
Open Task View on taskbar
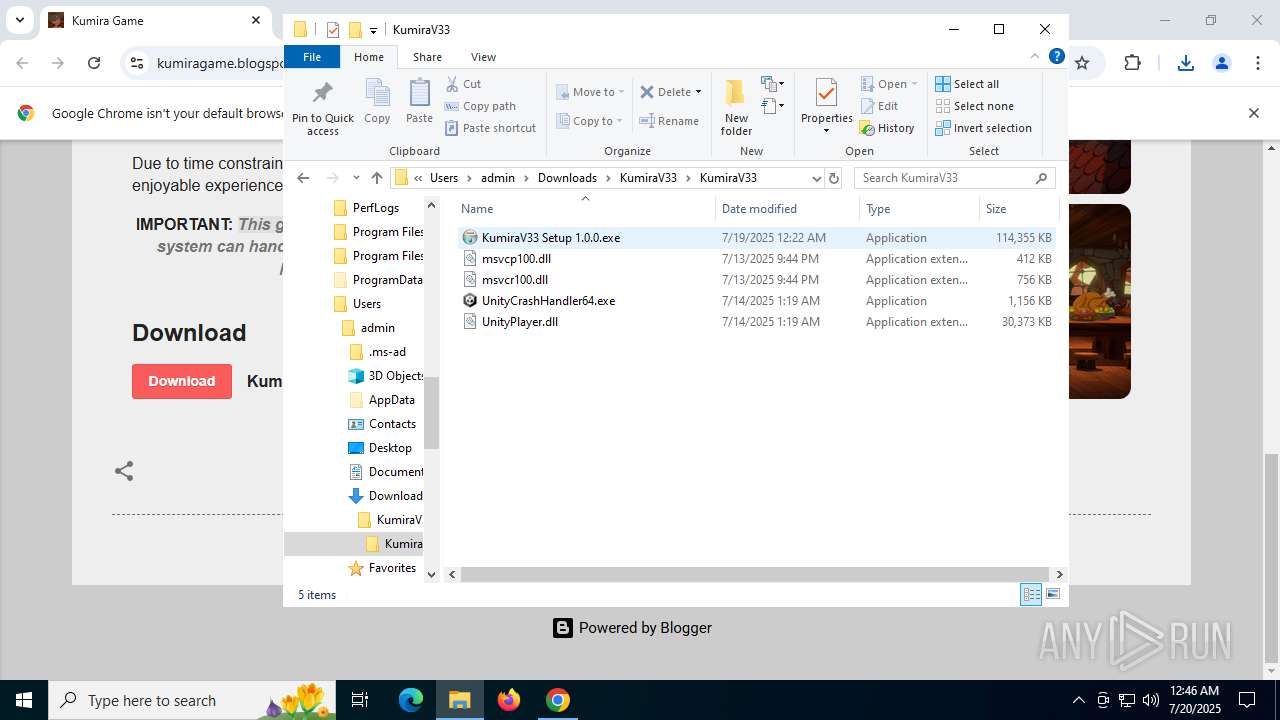point(360,700)
